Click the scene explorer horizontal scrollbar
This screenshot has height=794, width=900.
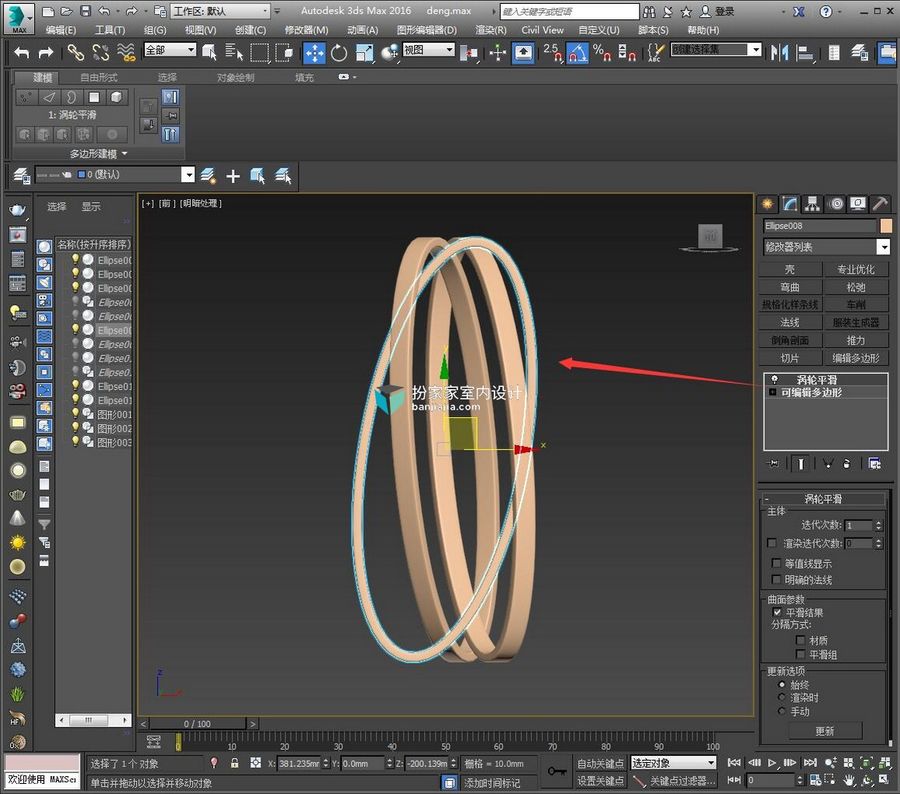click(x=94, y=719)
